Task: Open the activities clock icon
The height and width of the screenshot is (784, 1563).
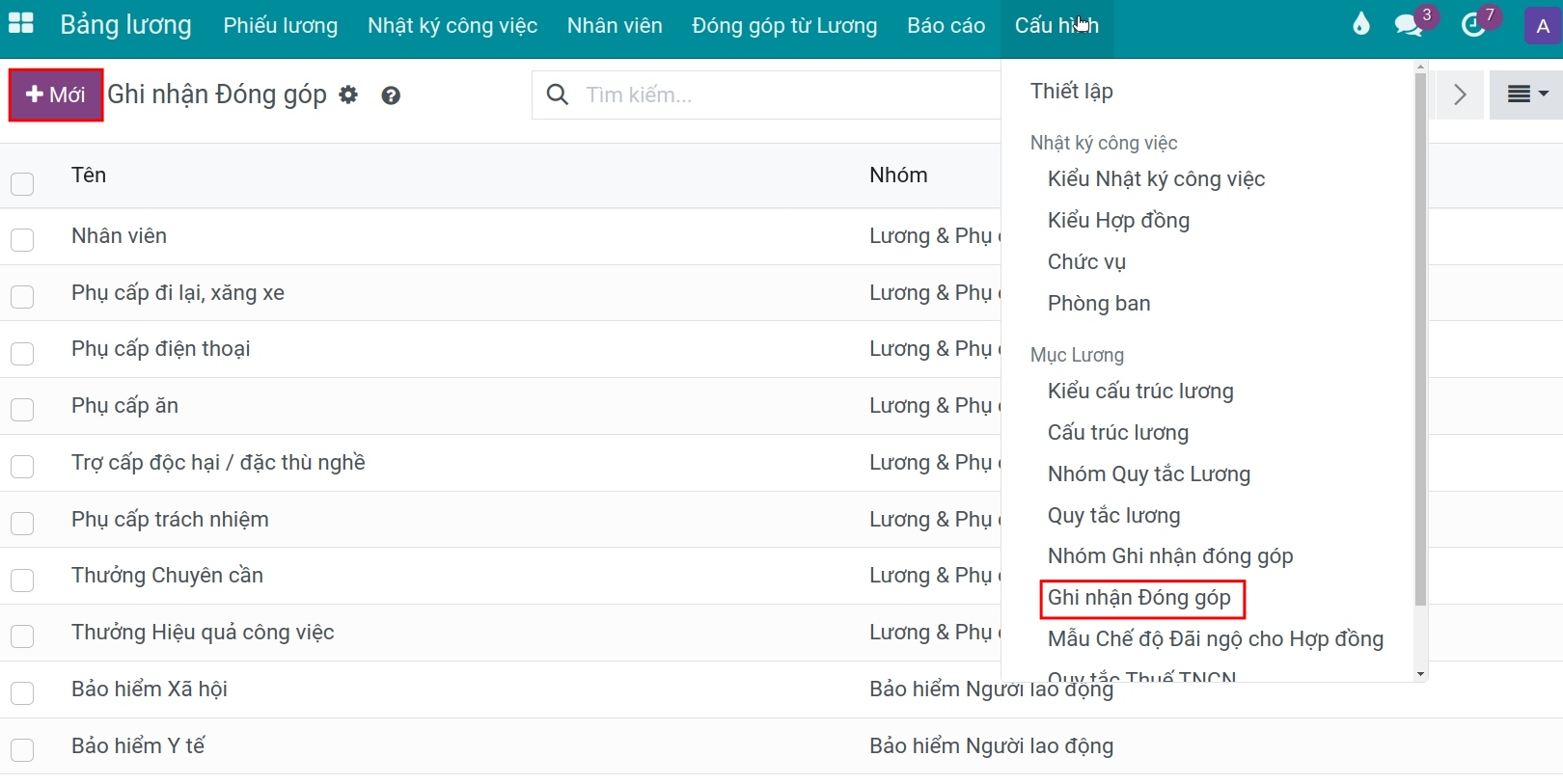Action: point(1473,25)
